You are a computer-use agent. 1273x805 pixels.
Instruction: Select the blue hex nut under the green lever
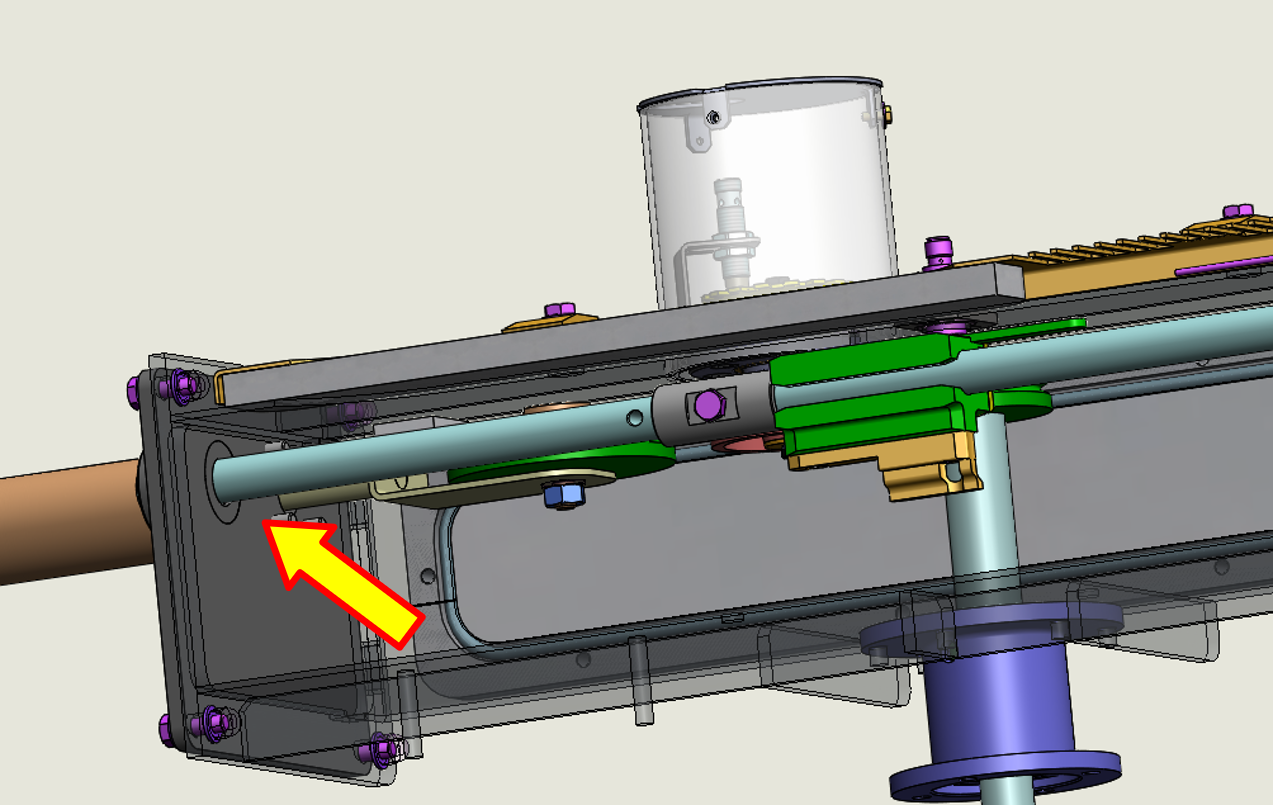coord(563,493)
